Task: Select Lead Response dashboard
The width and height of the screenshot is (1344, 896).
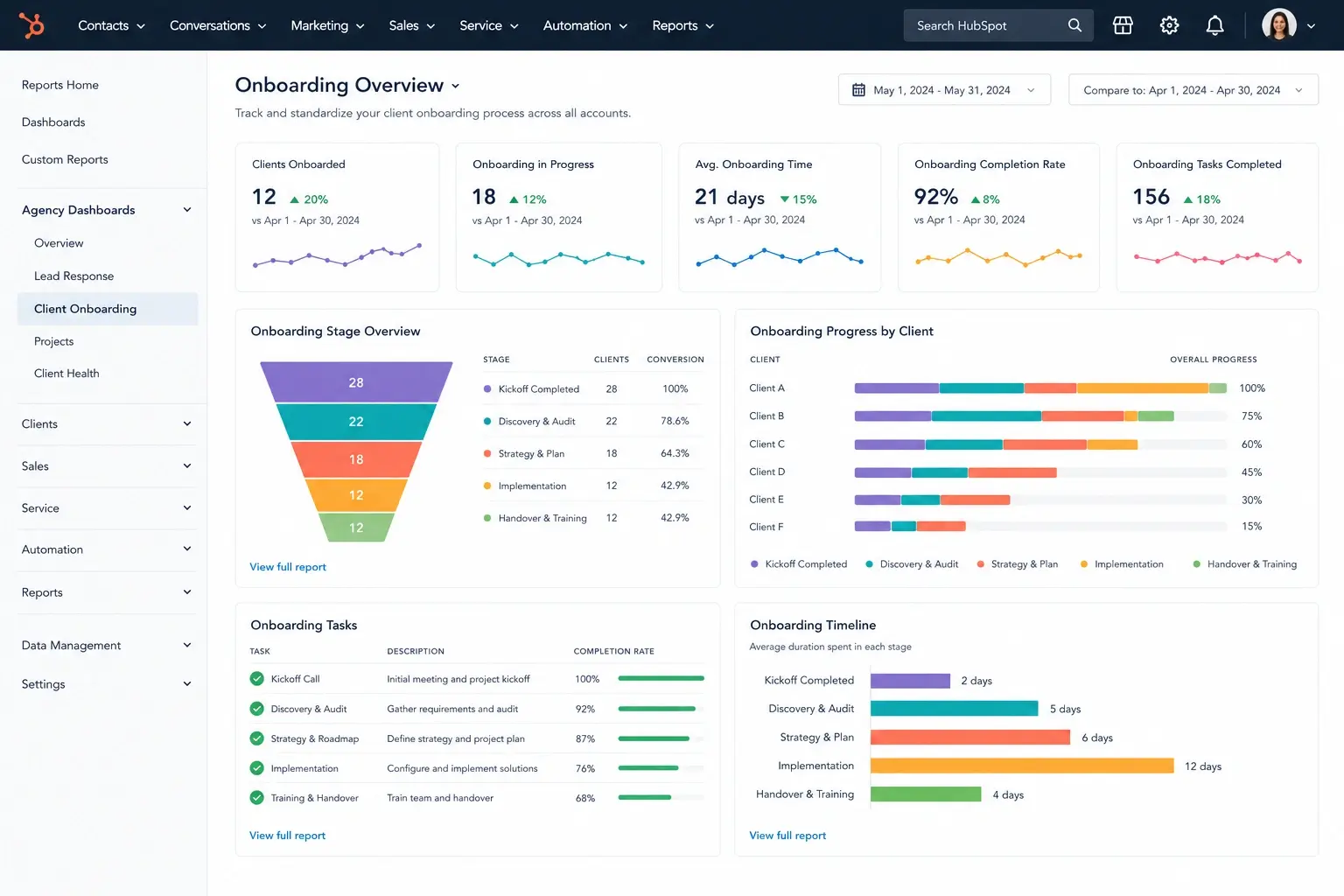Action: pos(73,276)
